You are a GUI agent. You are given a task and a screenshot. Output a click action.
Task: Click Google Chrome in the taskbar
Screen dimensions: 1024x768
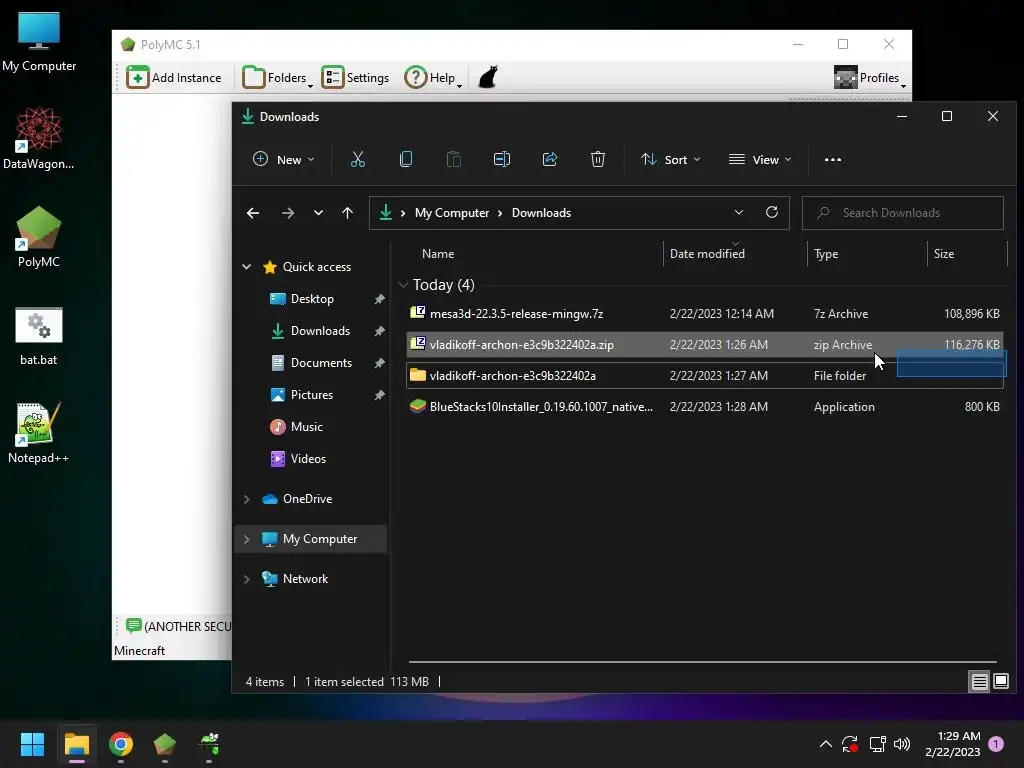pyautogui.click(x=121, y=744)
